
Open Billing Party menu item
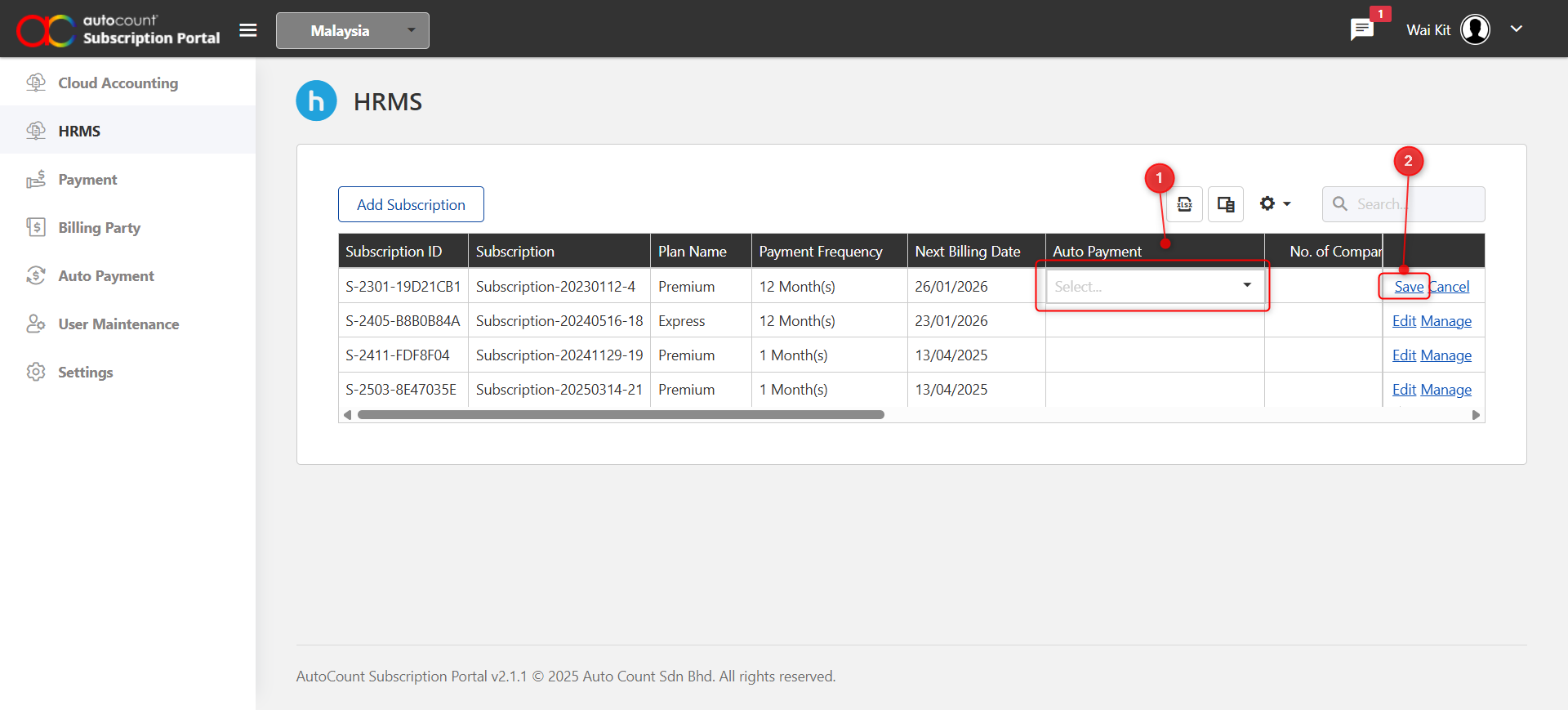click(x=127, y=227)
